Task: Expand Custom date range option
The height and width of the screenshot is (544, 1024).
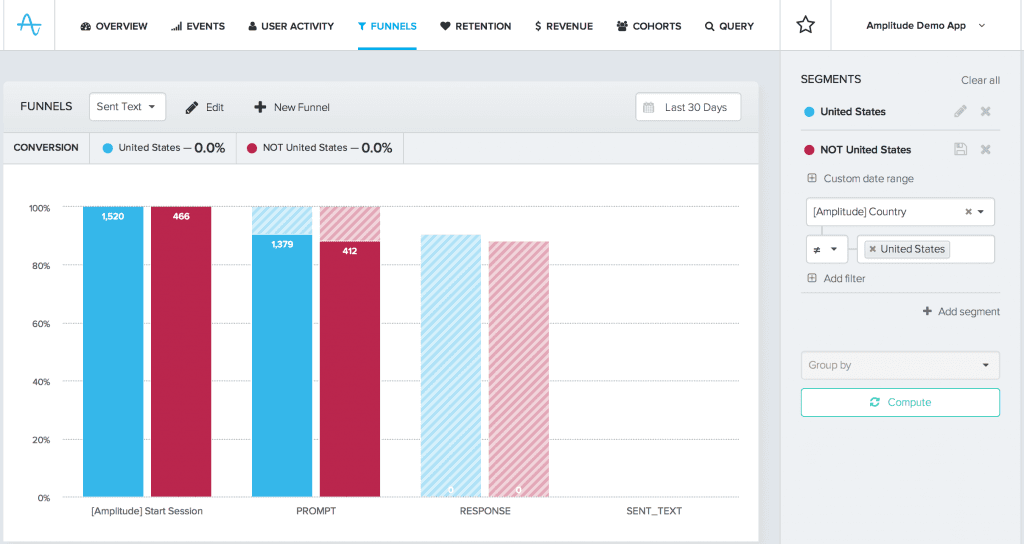Action: click(x=812, y=179)
